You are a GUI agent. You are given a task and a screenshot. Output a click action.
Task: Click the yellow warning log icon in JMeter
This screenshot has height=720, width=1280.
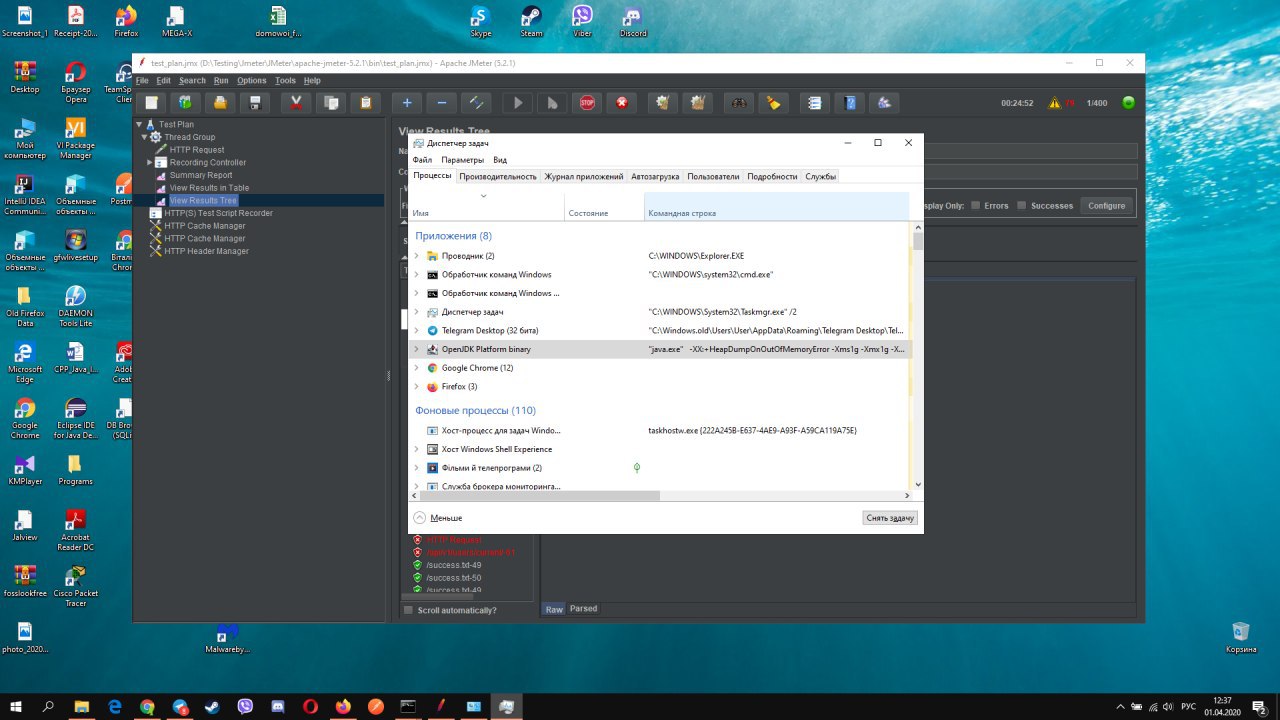click(1054, 103)
